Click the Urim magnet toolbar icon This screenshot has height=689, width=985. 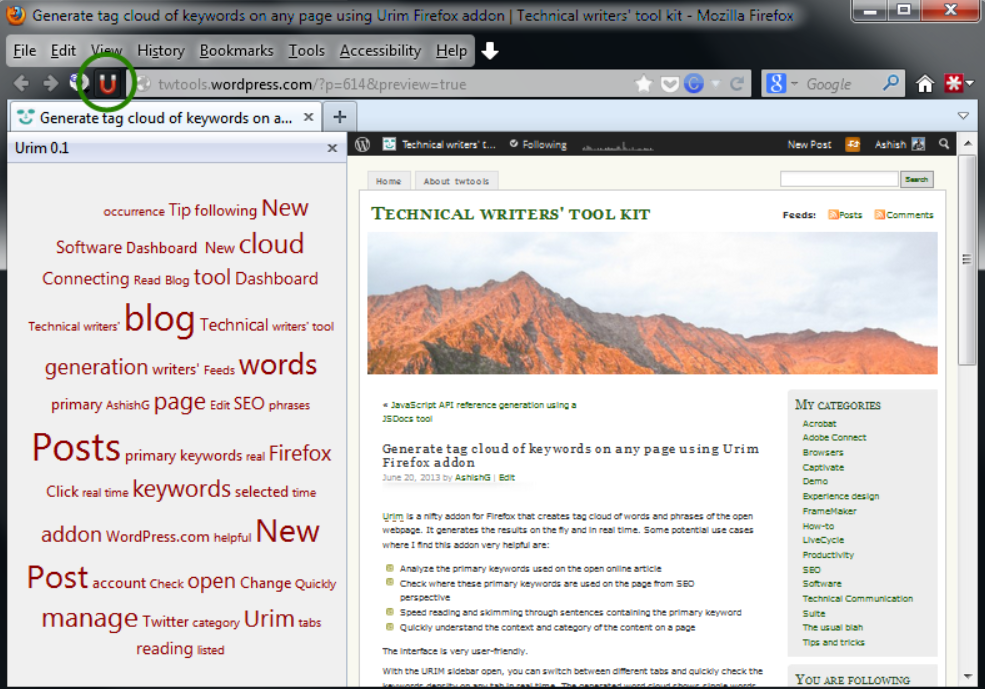coord(107,84)
